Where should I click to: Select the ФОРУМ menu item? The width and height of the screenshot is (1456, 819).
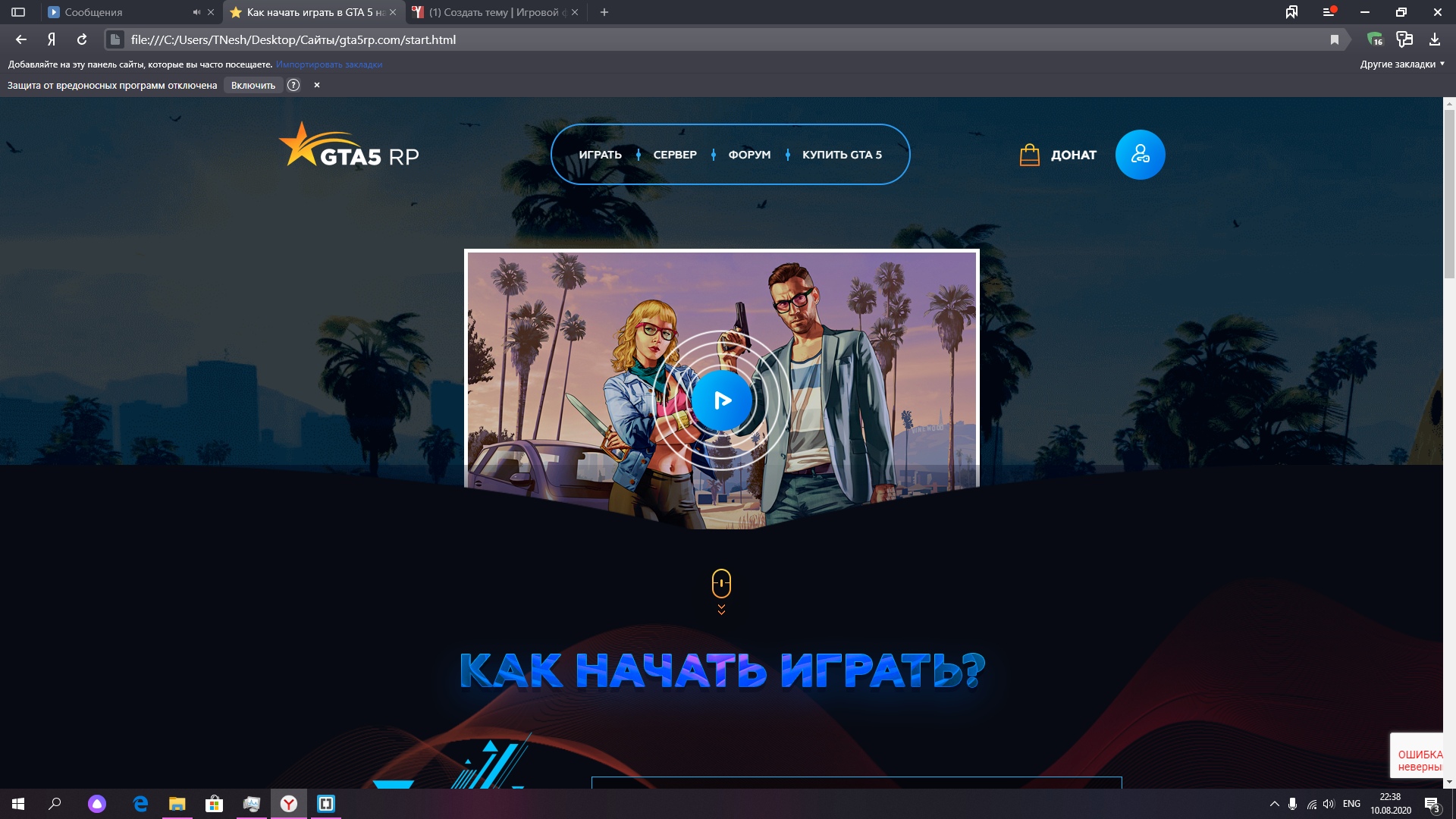749,155
